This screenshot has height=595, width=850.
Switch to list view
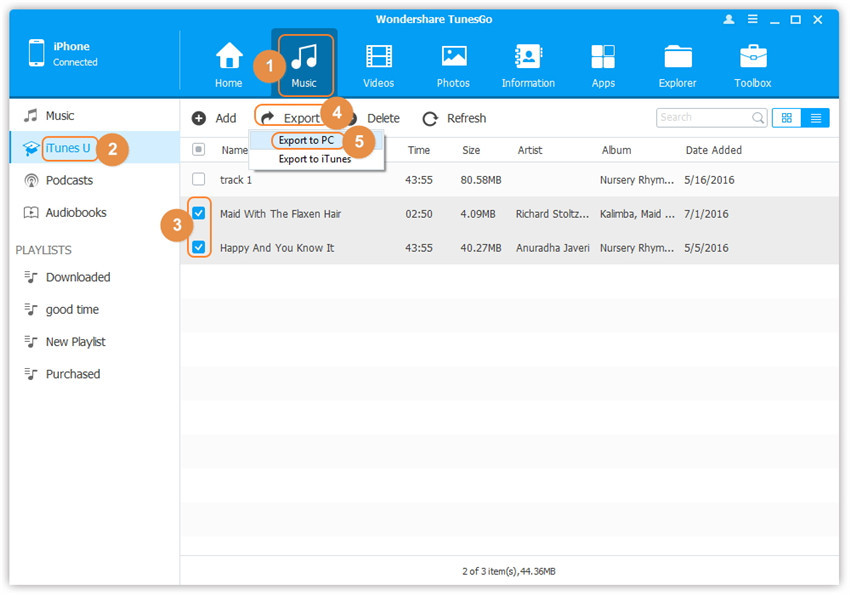tap(815, 118)
